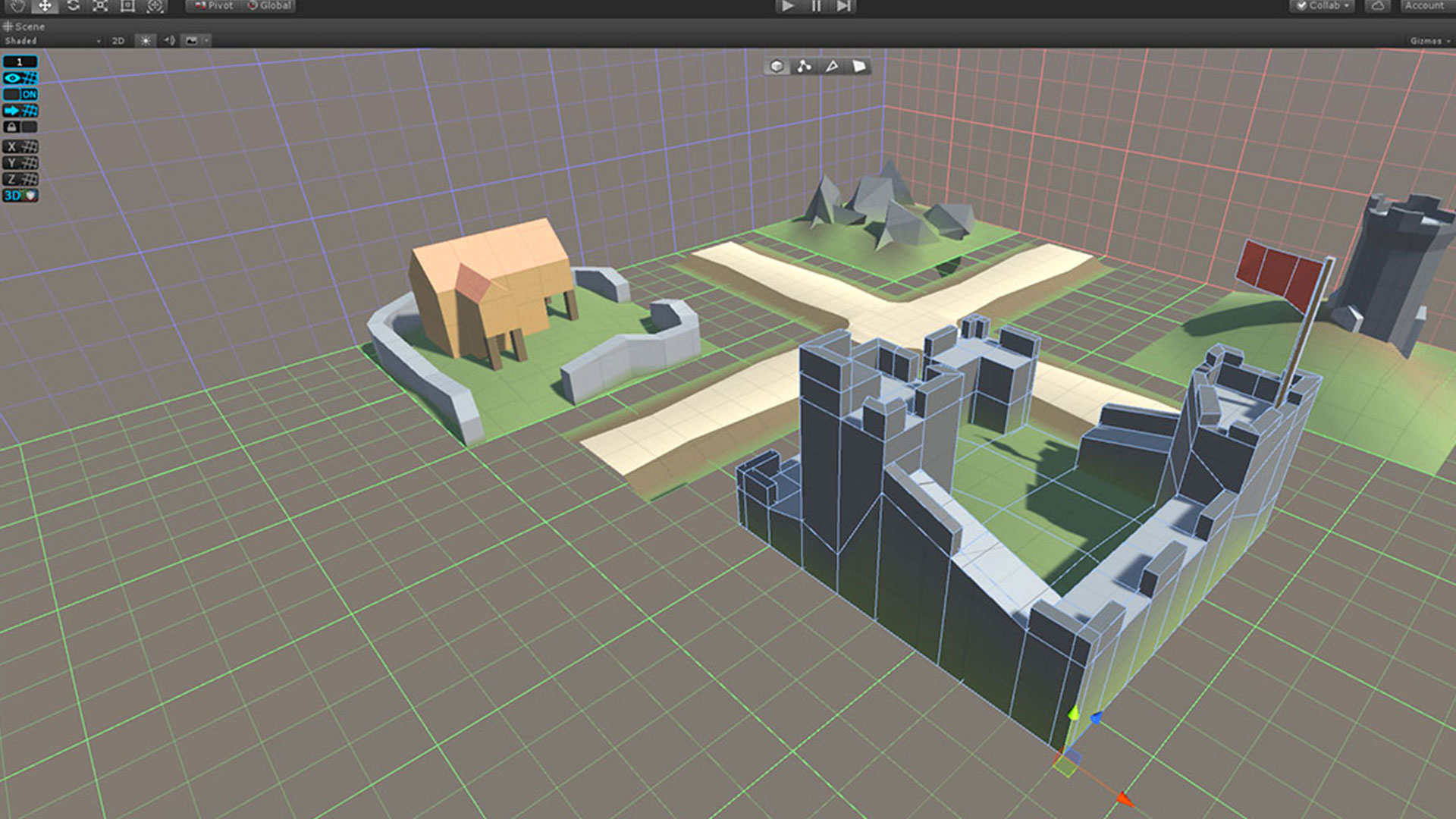Click the Global orientation button
The height and width of the screenshot is (819, 1456).
click(269, 6)
